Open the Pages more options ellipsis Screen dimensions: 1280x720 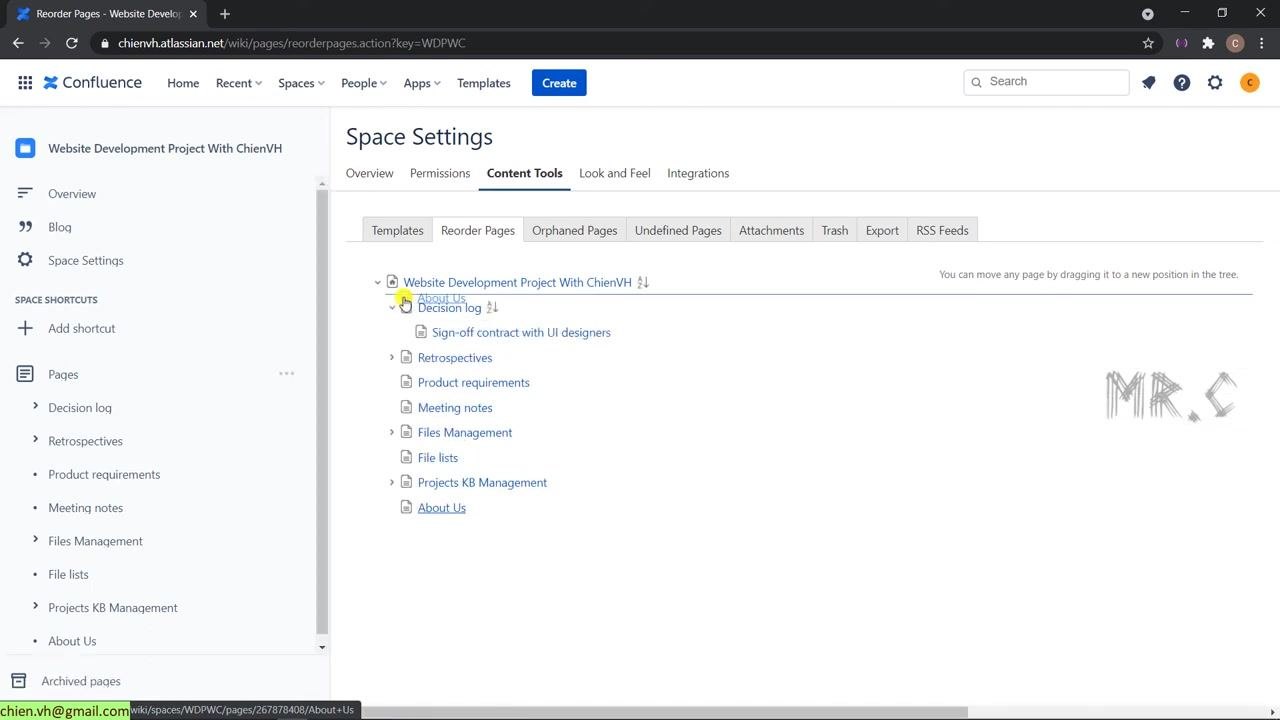click(287, 374)
